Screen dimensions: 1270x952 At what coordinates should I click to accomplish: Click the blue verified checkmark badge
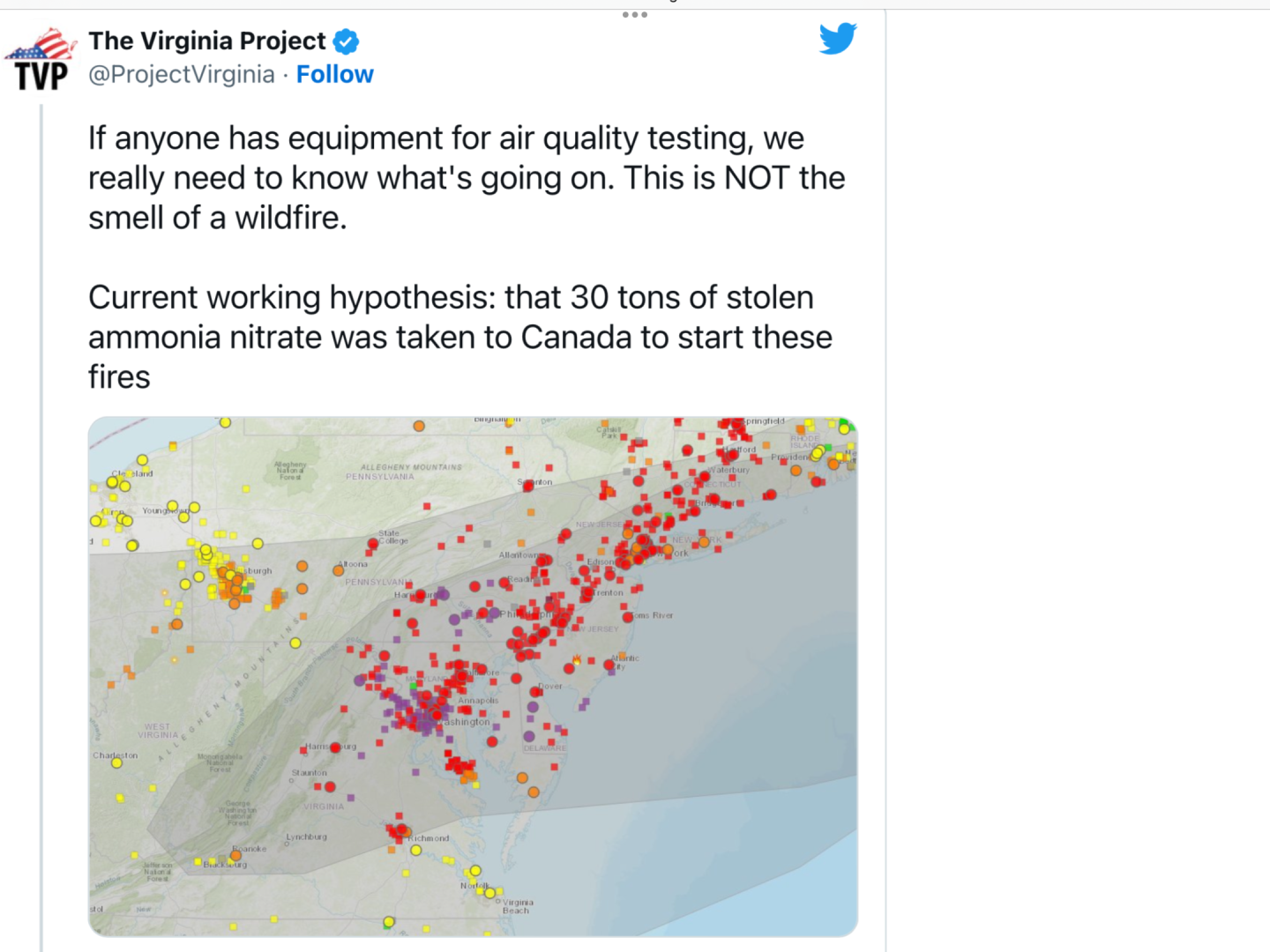click(x=347, y=41)
